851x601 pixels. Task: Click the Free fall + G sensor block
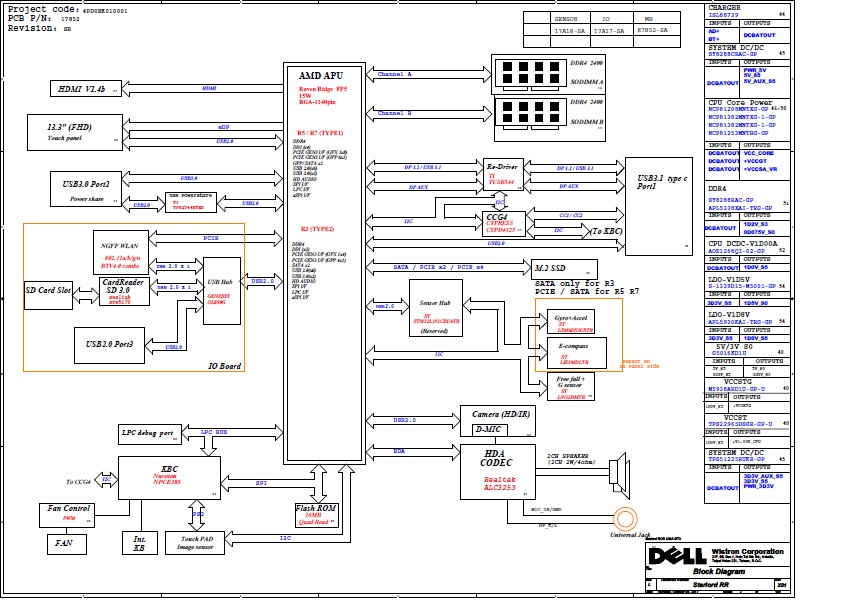coord(570,387)
